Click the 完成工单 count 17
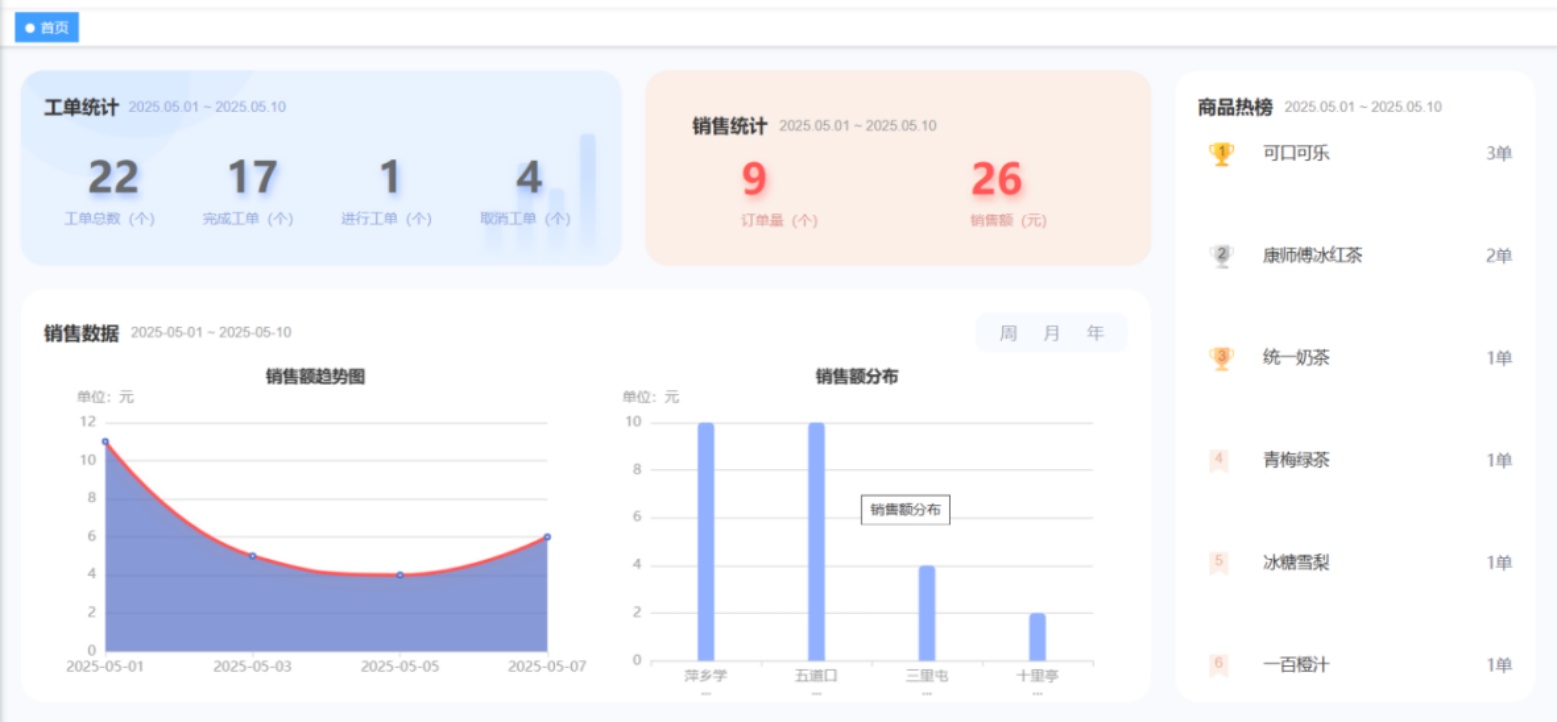The image size is (1557, 722). click(x=251, y=178)
